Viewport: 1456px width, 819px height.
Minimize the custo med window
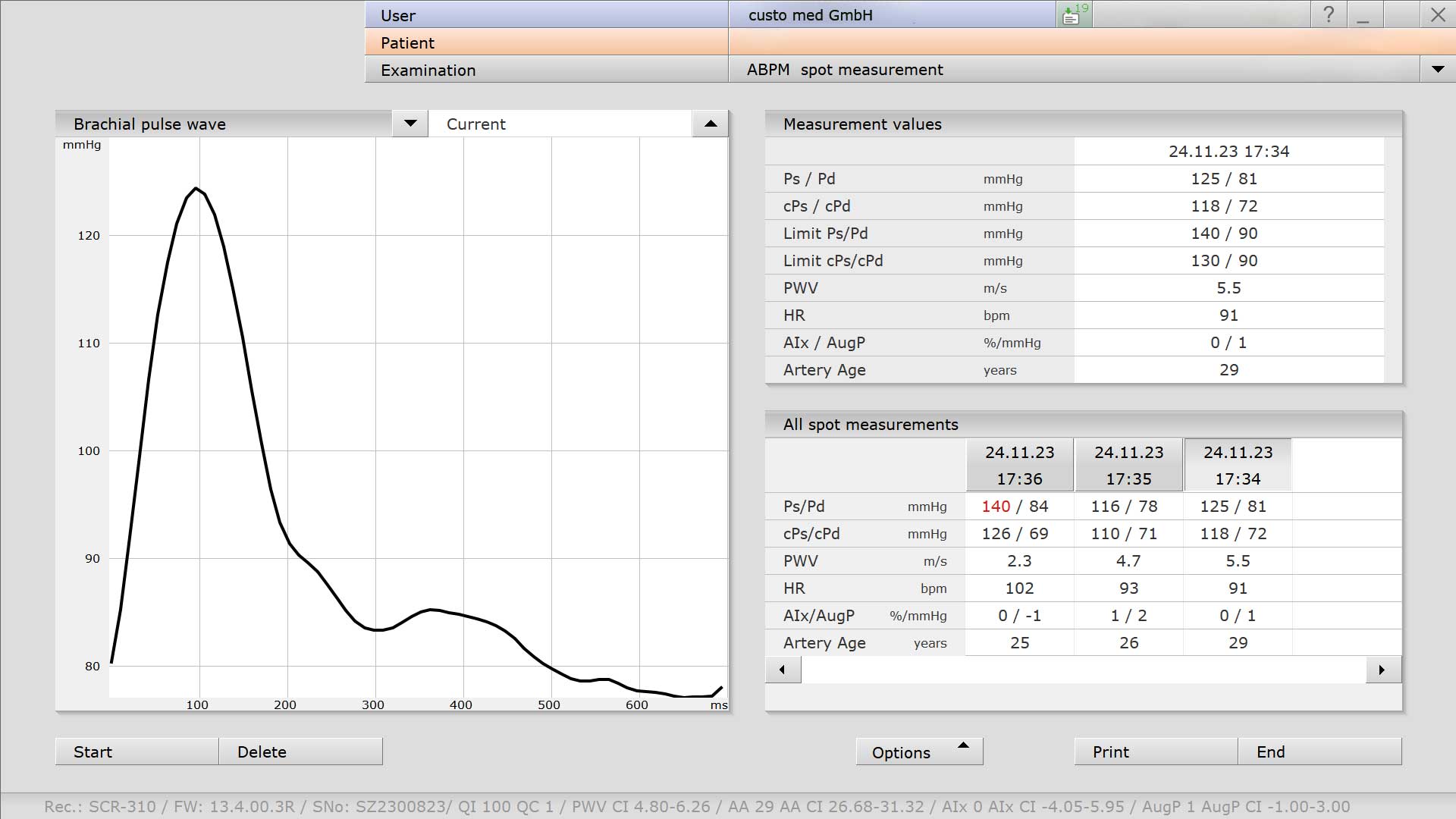click(1363, 14)
